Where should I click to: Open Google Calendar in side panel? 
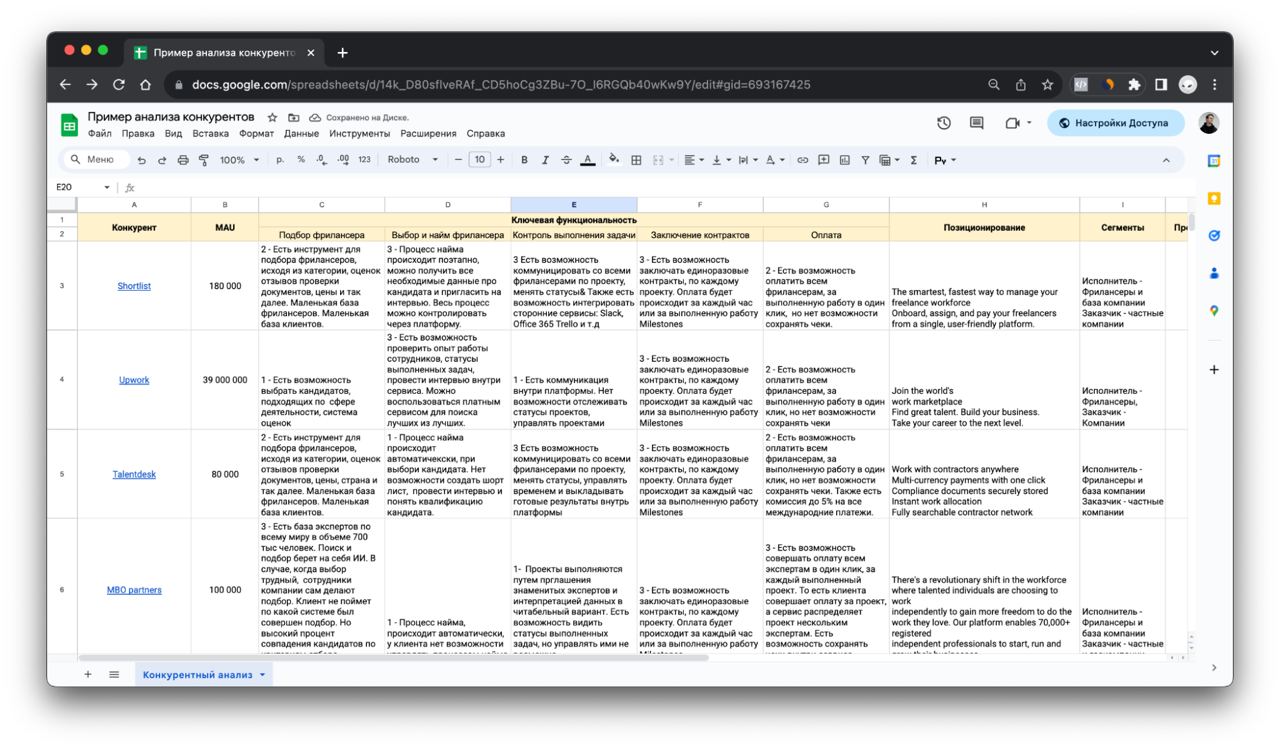(x=1214, y=161)
